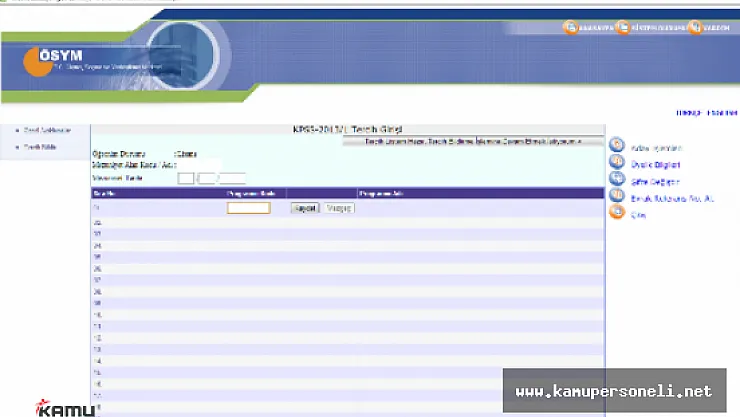This screenshot has height=417, width=740.
Task: Click the first Mezuniyet Tarihi date box
Action: pos(186,178)
